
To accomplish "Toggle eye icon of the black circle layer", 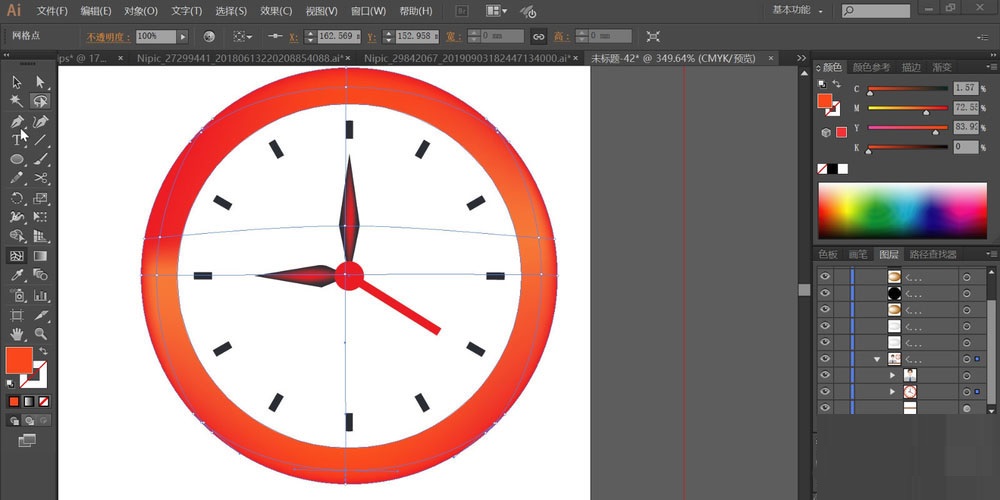I will tap(825, 293).
